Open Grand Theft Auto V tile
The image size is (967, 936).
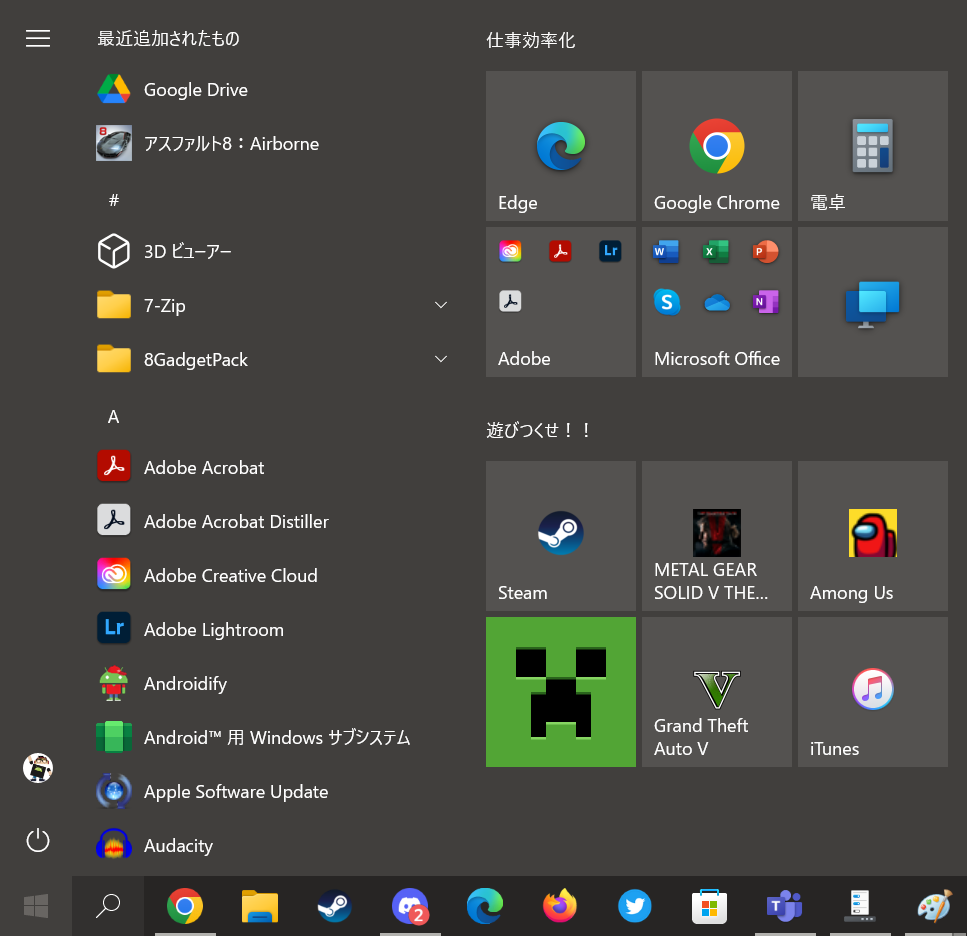coord(716,691)
